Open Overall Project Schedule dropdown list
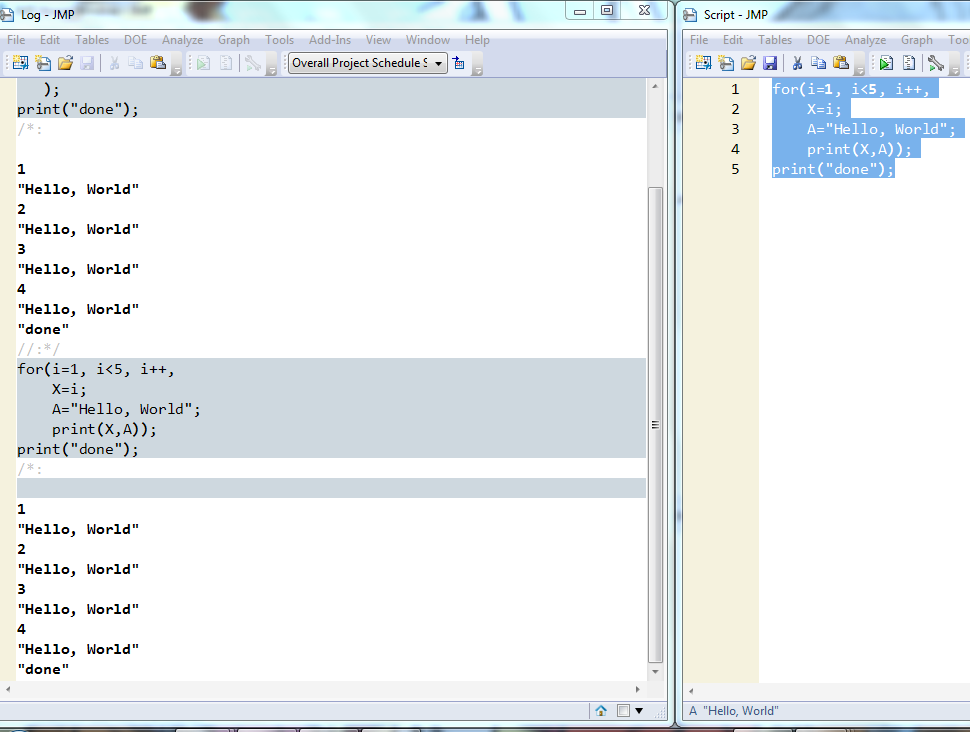970x732 pixels. pyautogui.click(x=367, y=62)
